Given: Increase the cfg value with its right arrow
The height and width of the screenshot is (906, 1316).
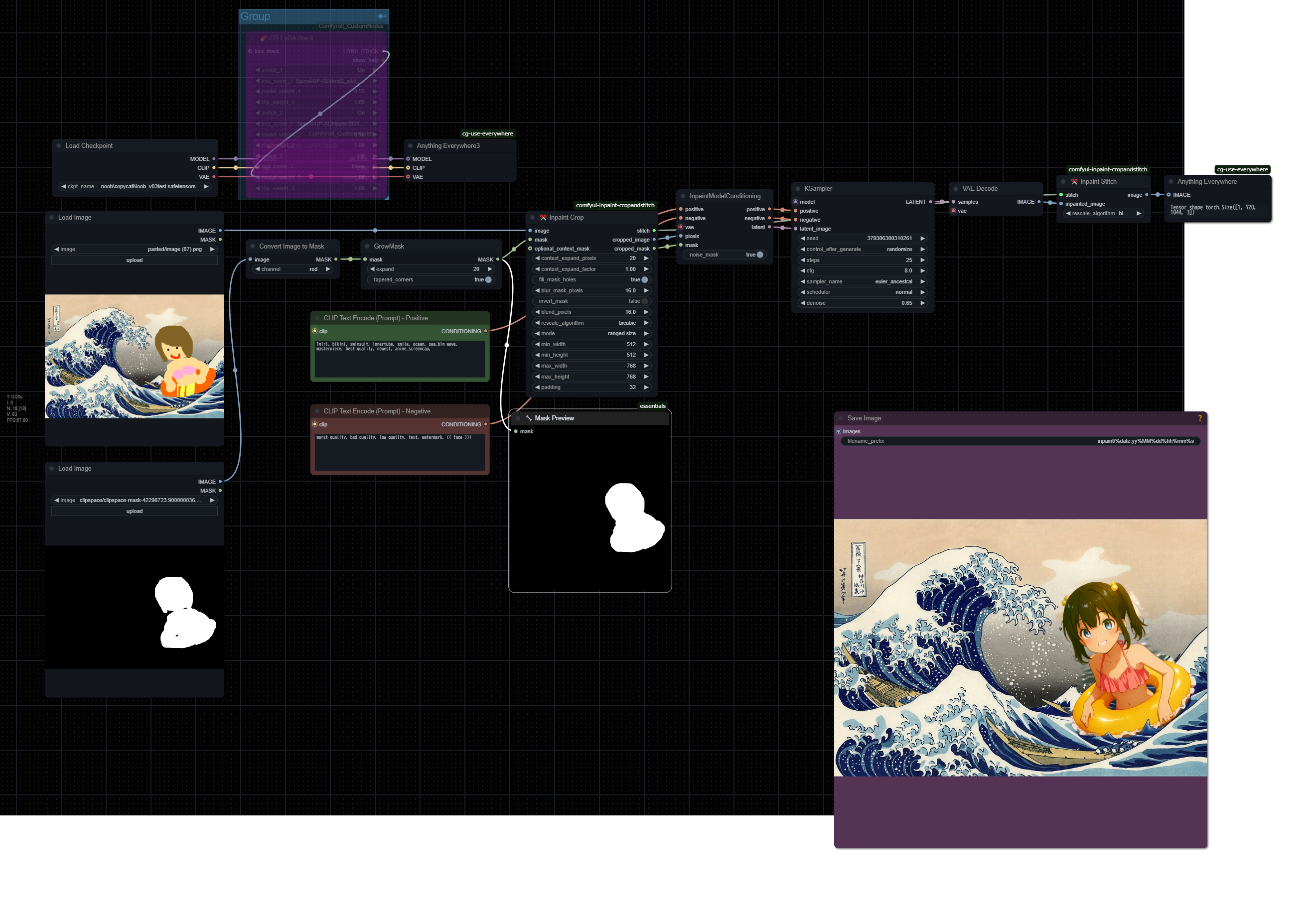Looking at the screenshot, I should [x=922, y=271].
